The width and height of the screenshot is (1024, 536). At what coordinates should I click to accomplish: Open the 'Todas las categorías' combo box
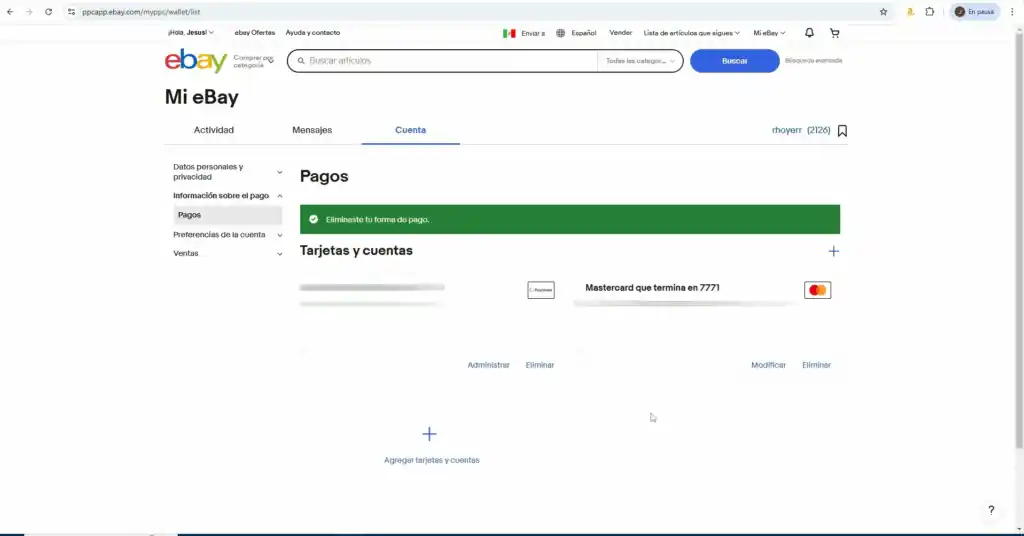640,61
